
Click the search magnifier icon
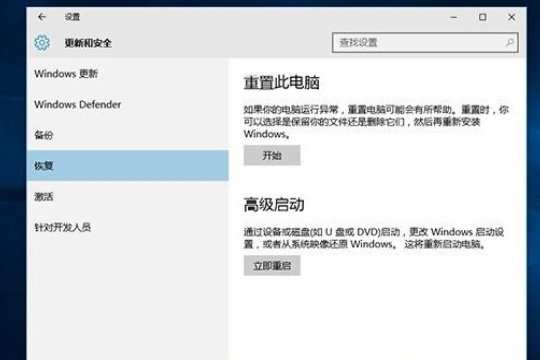[510, 42]
